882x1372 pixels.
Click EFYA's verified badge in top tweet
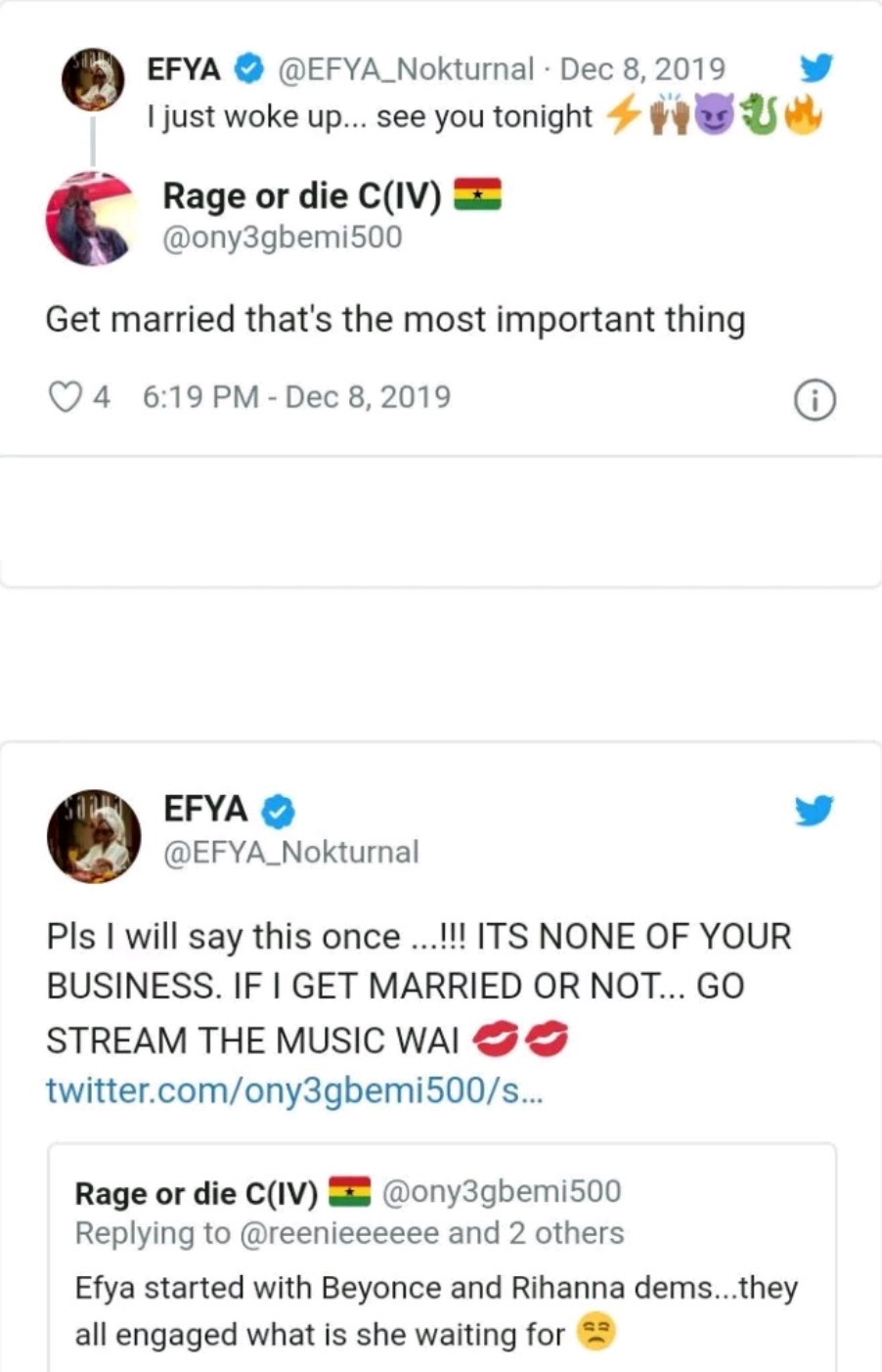(249, 68)
